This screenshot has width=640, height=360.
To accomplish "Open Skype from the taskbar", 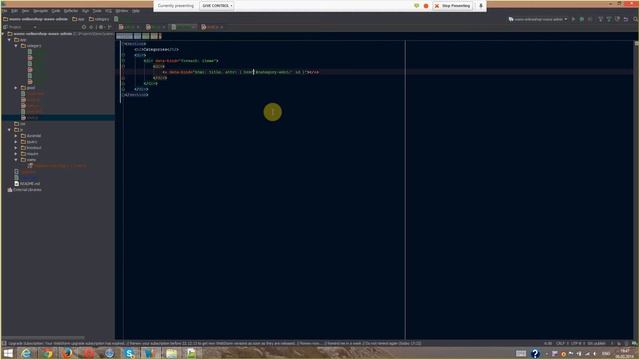I will coord(129,353).
